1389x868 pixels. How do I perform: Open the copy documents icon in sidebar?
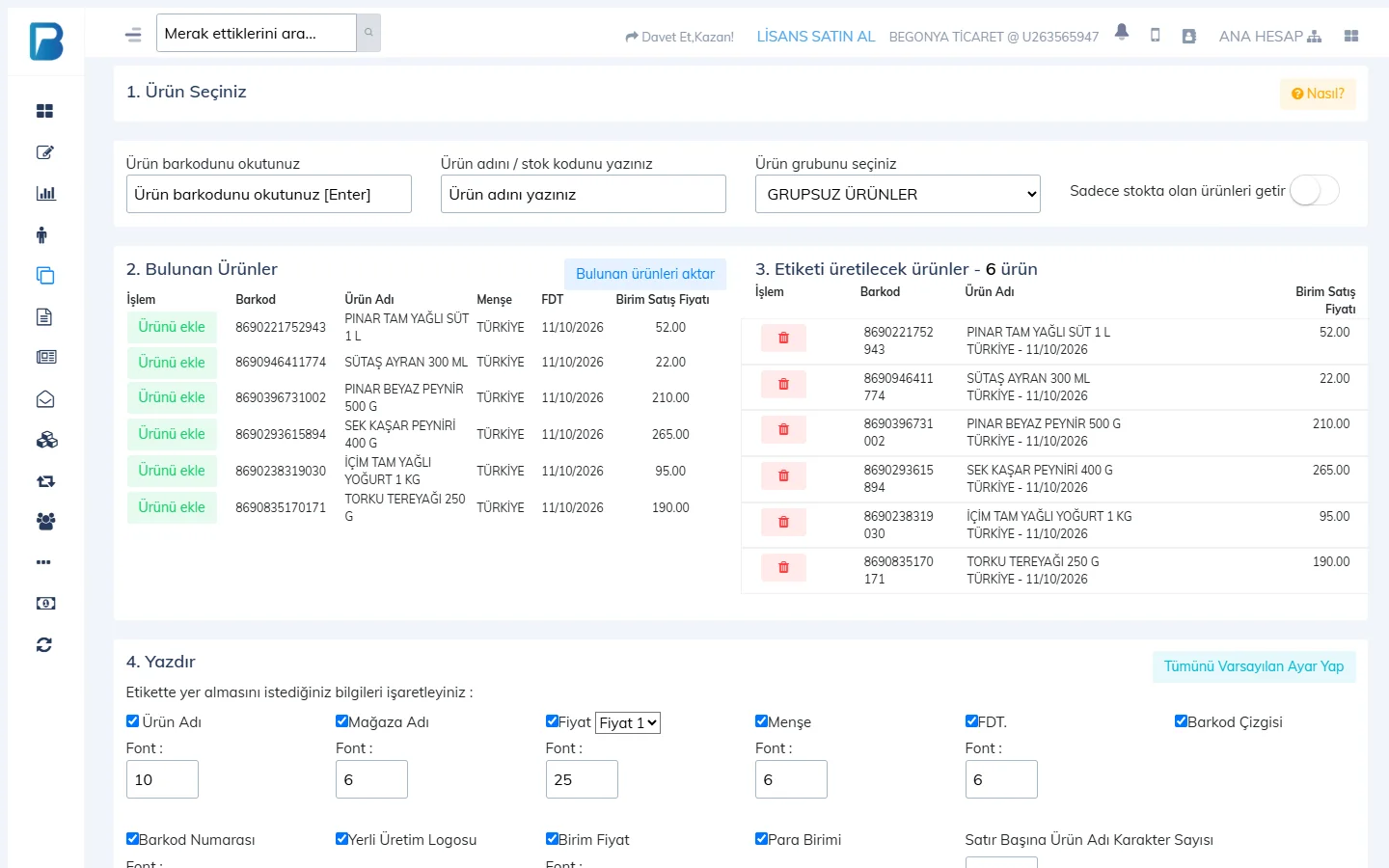point(45,276)
